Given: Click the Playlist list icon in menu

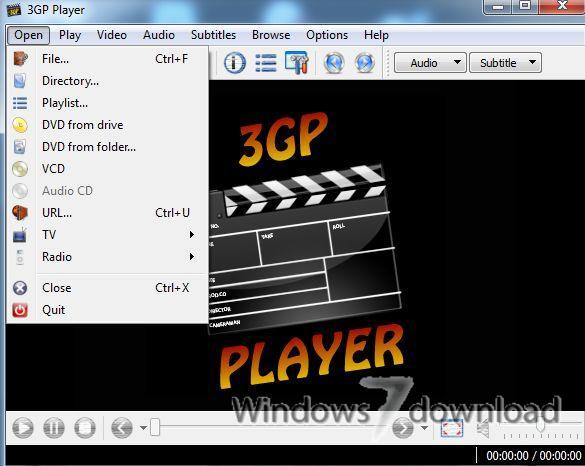Looking at the screenshot, I should [20, 103].
